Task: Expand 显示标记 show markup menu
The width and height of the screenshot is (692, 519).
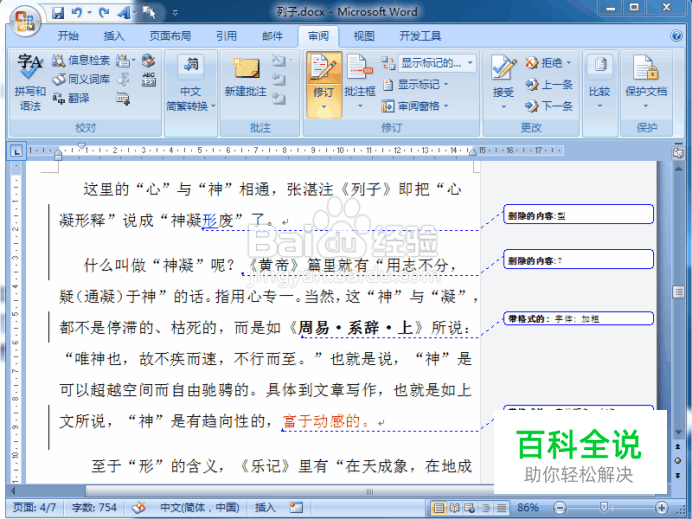Action: click(416, 84)
